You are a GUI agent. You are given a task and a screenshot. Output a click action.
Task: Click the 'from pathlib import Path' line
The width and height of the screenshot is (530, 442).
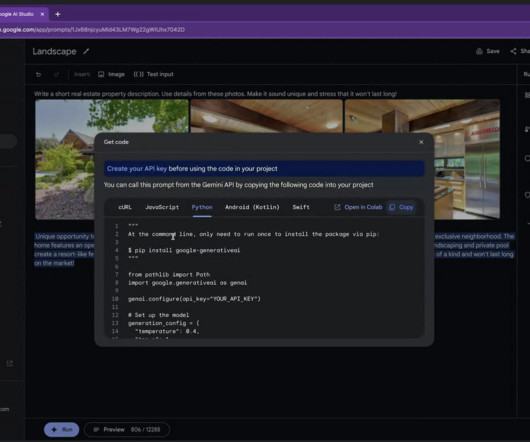coord(169,275)
